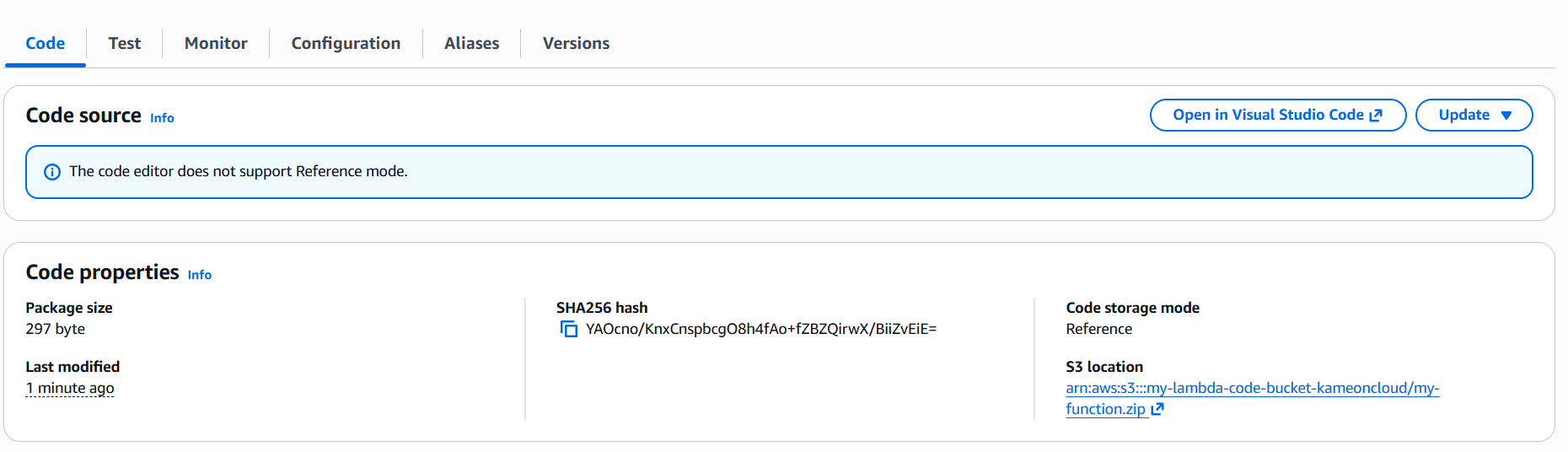Image resolution: width=1568 pixels, height=452 pixels.
Task: Select the Aliases tab
Action: (x=471, y=43)
